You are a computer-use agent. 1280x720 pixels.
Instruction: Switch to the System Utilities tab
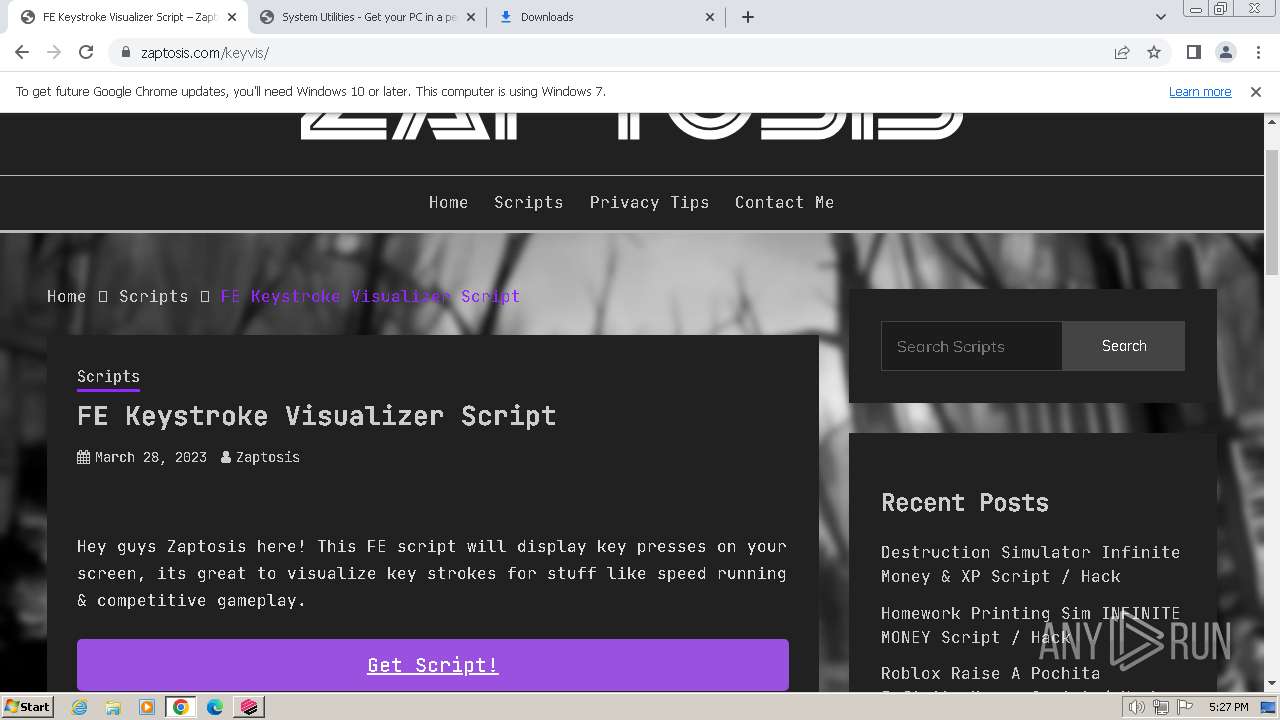(x=367, y=17)
